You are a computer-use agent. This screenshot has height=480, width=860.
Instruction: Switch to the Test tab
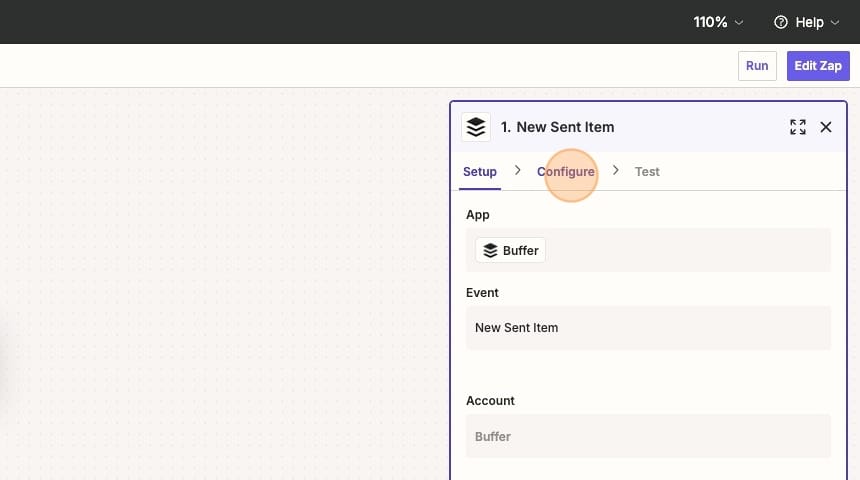pyautogui.click(x=647, y=172)
